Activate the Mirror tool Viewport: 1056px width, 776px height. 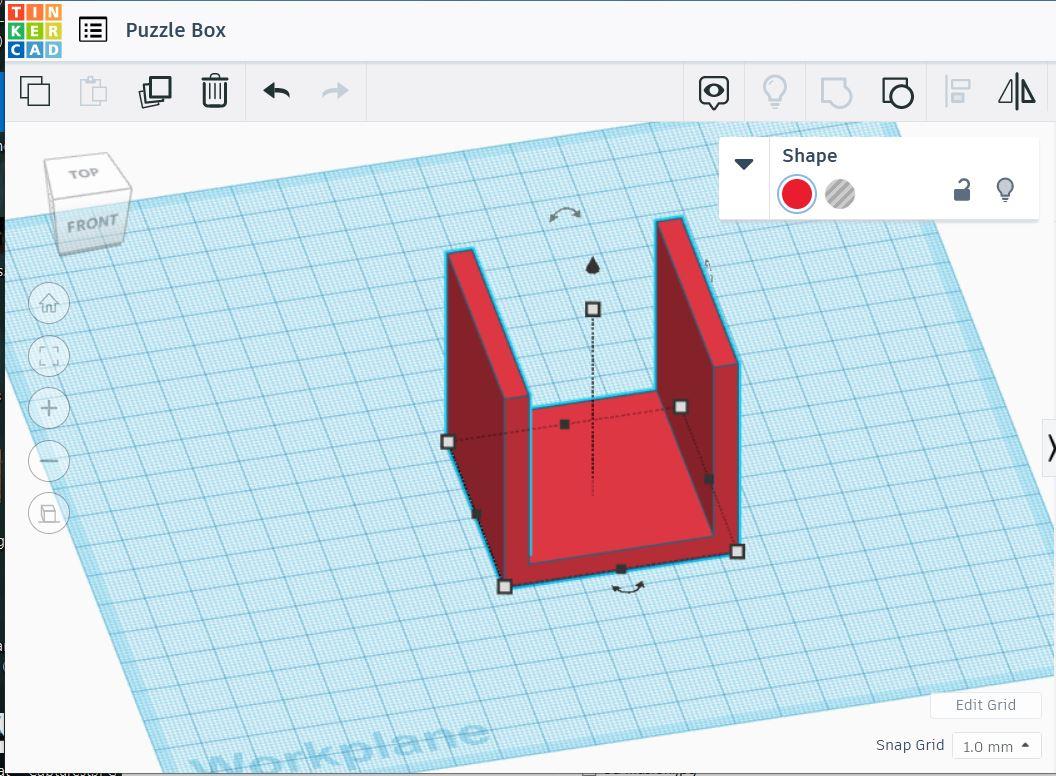tap(1017, 91)
